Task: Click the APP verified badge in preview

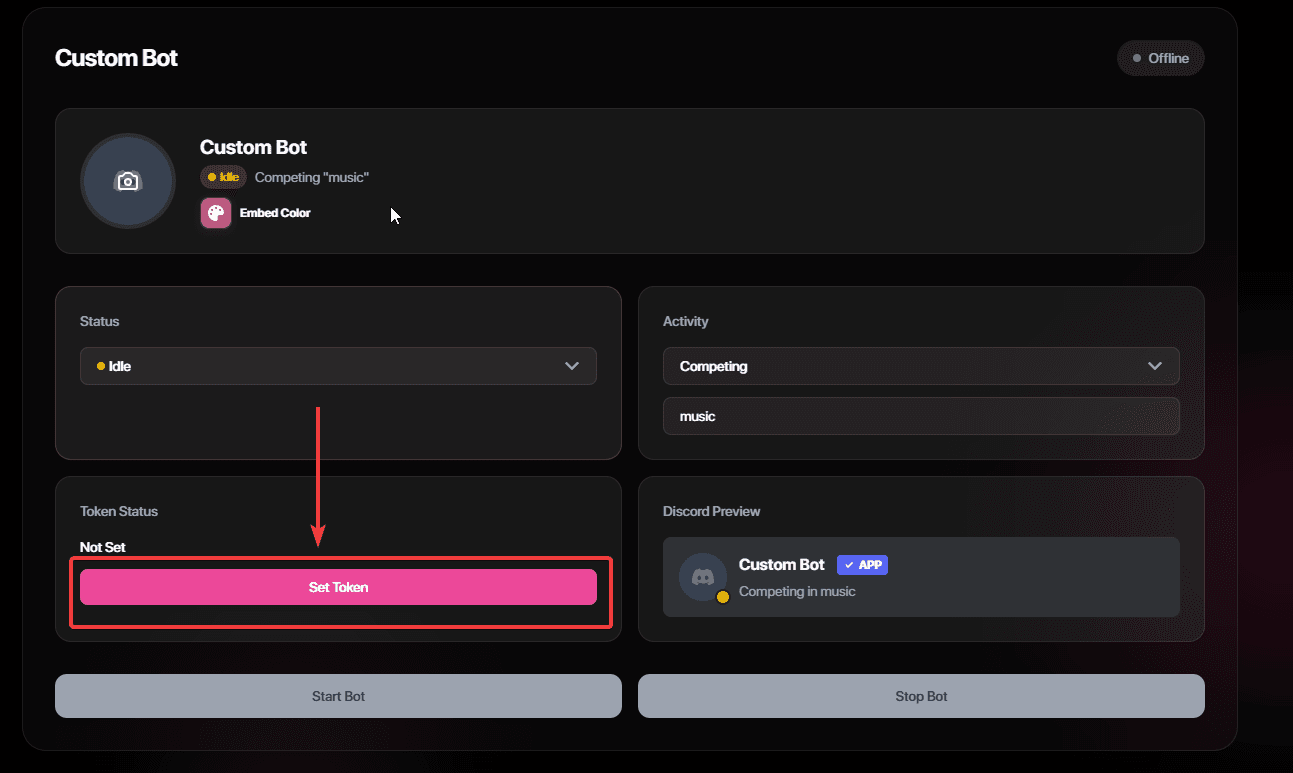Action: [x=862, y=565]
